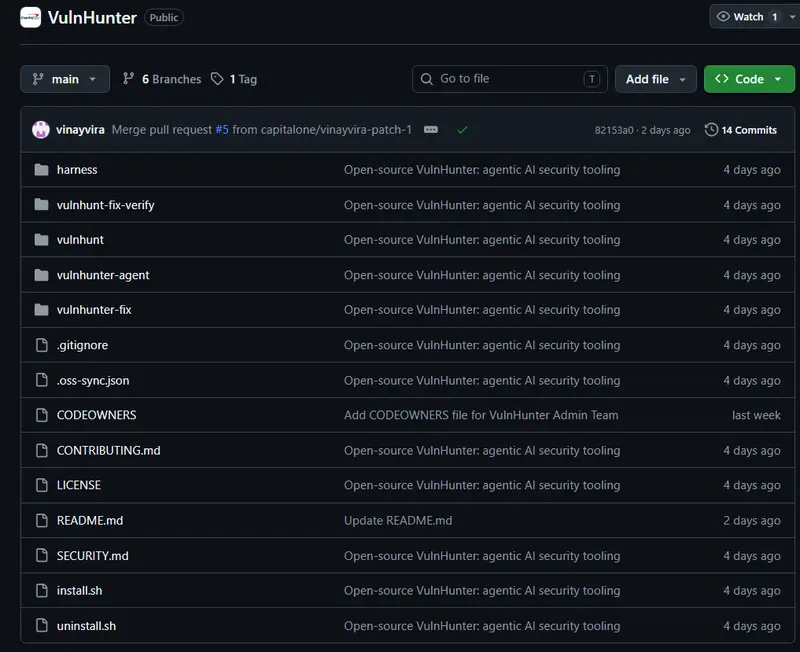Show the green check status details
800x652 pixels.
coord(462,130)
